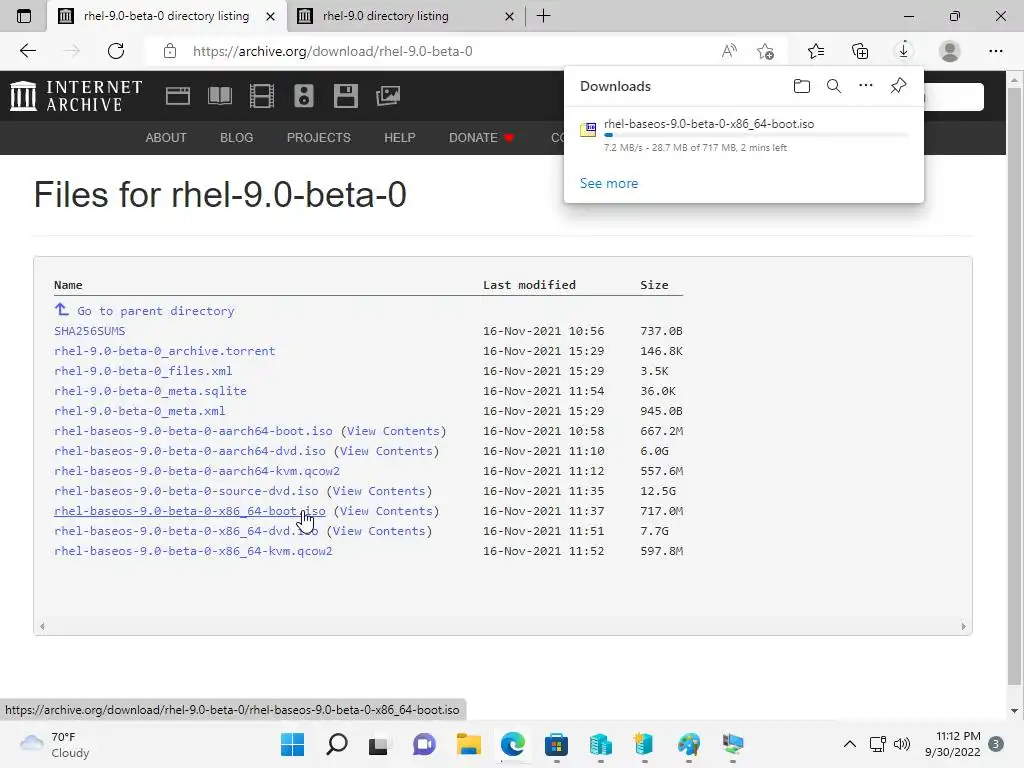View Contents of aarch64-dvd.iso
The height and width of the screenshot is (768, 1024).
pyautogui.click(x=387, y=451)
